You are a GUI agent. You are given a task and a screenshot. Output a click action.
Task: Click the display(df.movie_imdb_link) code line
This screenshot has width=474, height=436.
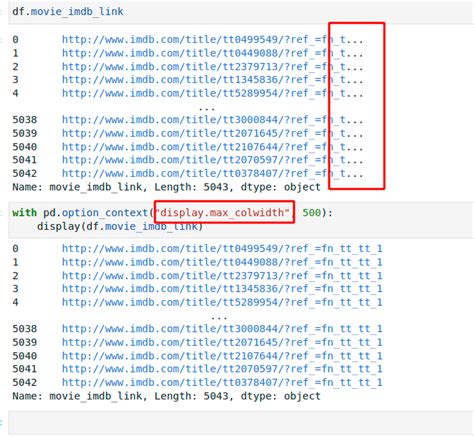120,226
